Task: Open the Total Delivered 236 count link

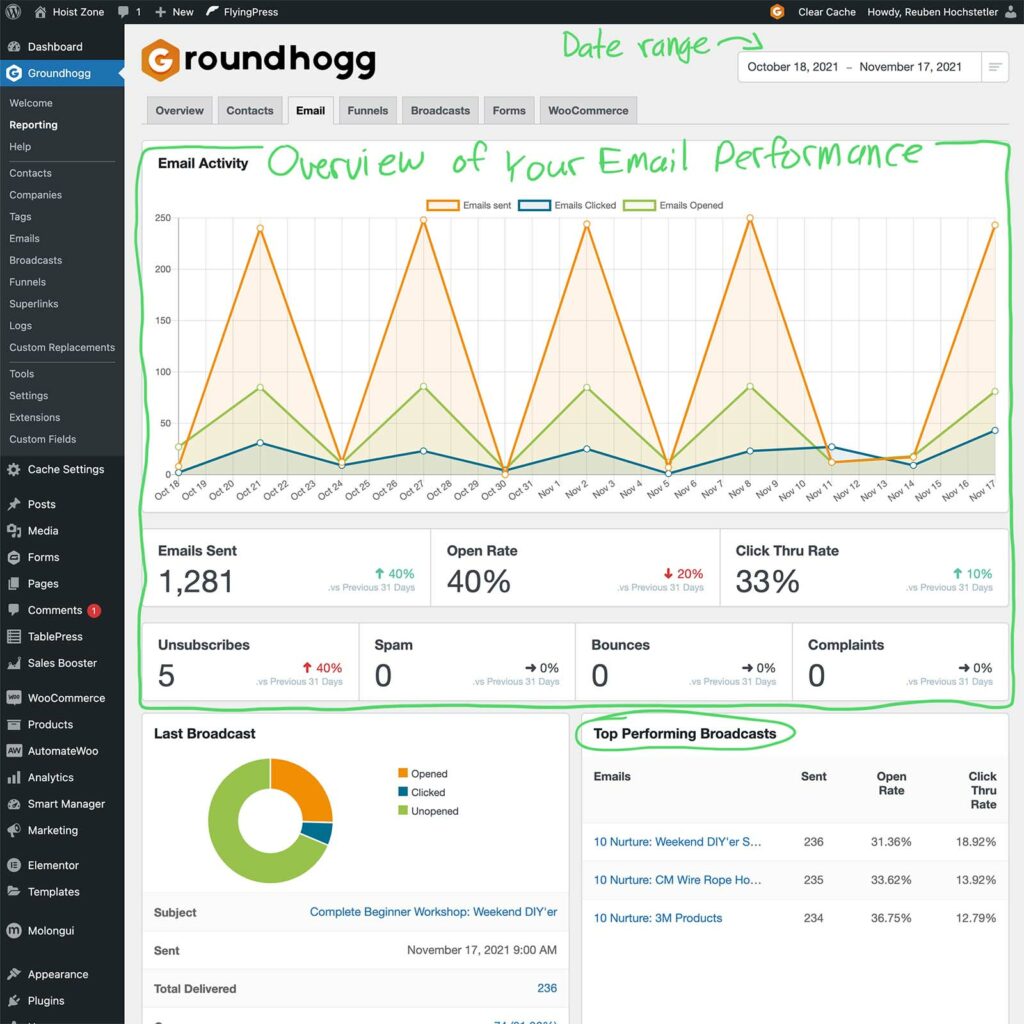Action: (546, 988)
